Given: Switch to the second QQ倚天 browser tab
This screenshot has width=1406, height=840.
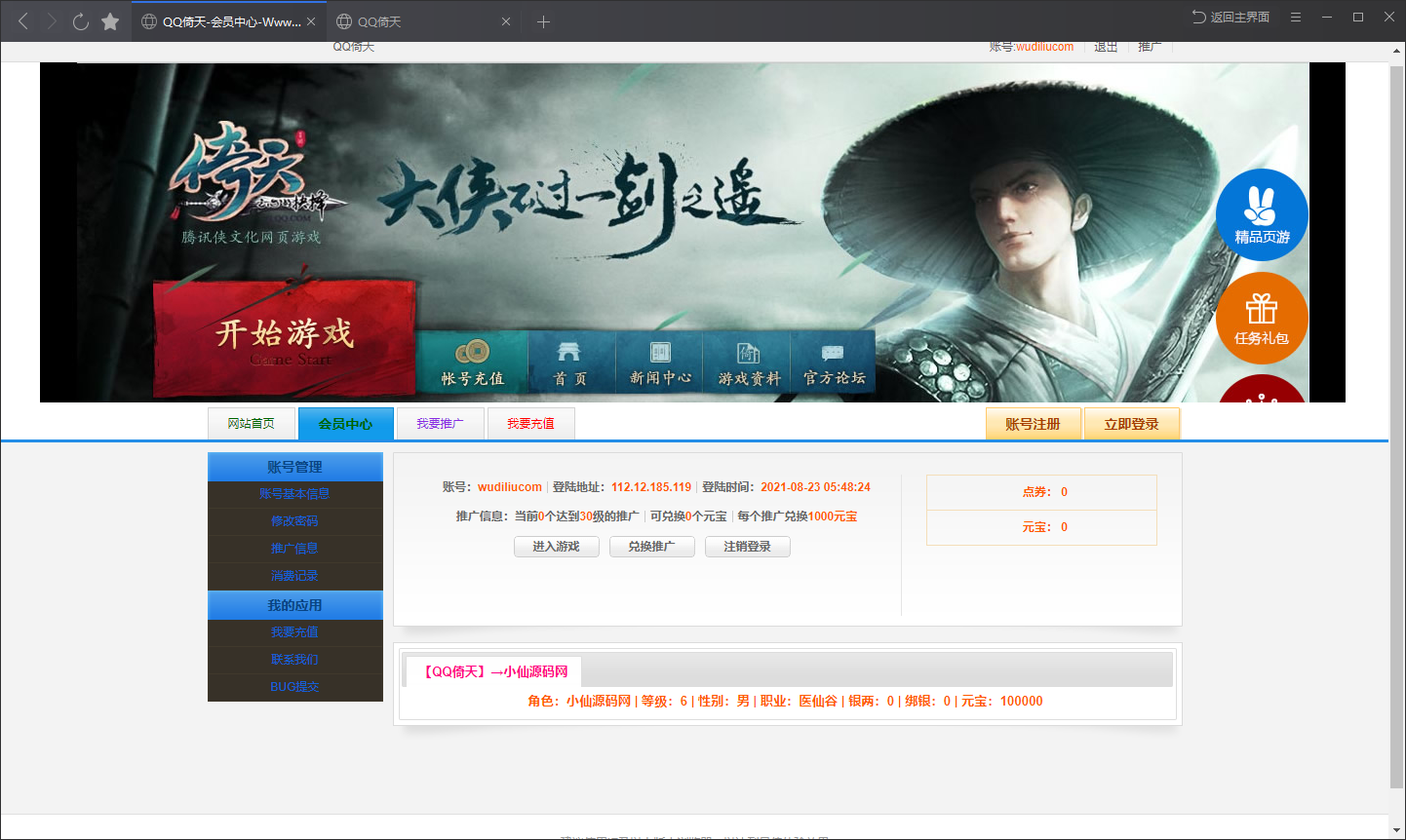Looking at the screenshot, I should coord(424,21).
